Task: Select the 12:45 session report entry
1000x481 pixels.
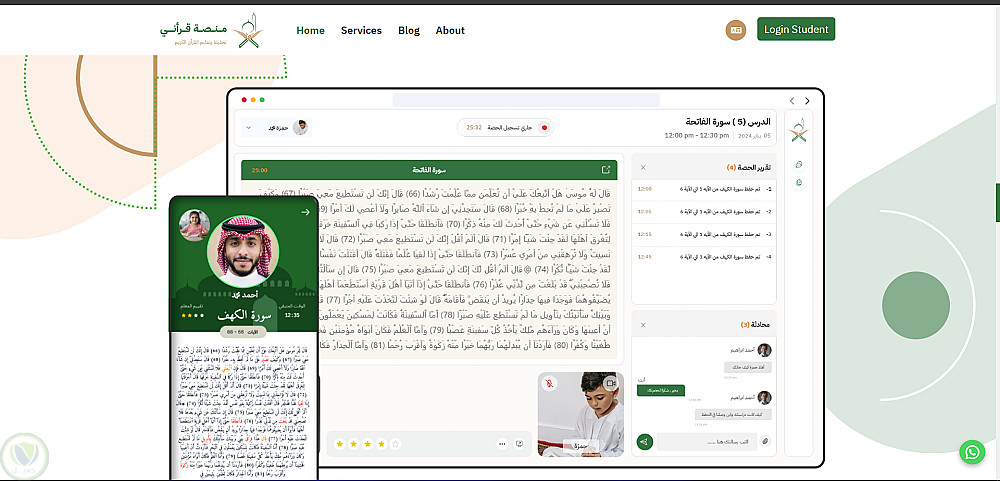Action: coord(704,256)
